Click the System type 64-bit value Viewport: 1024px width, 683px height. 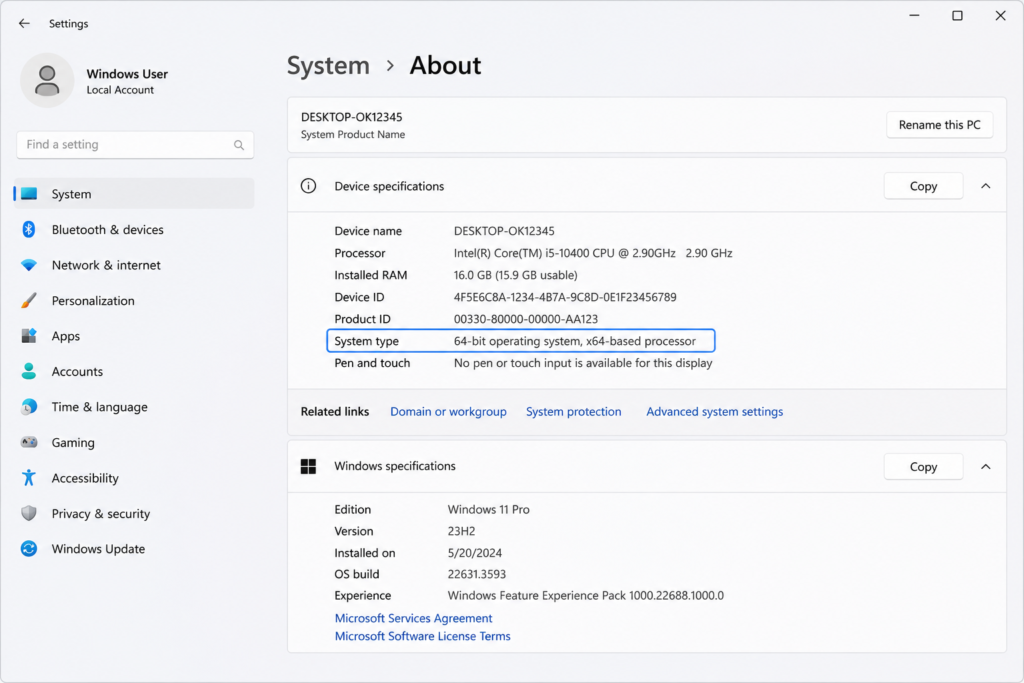tap(575, 341)
